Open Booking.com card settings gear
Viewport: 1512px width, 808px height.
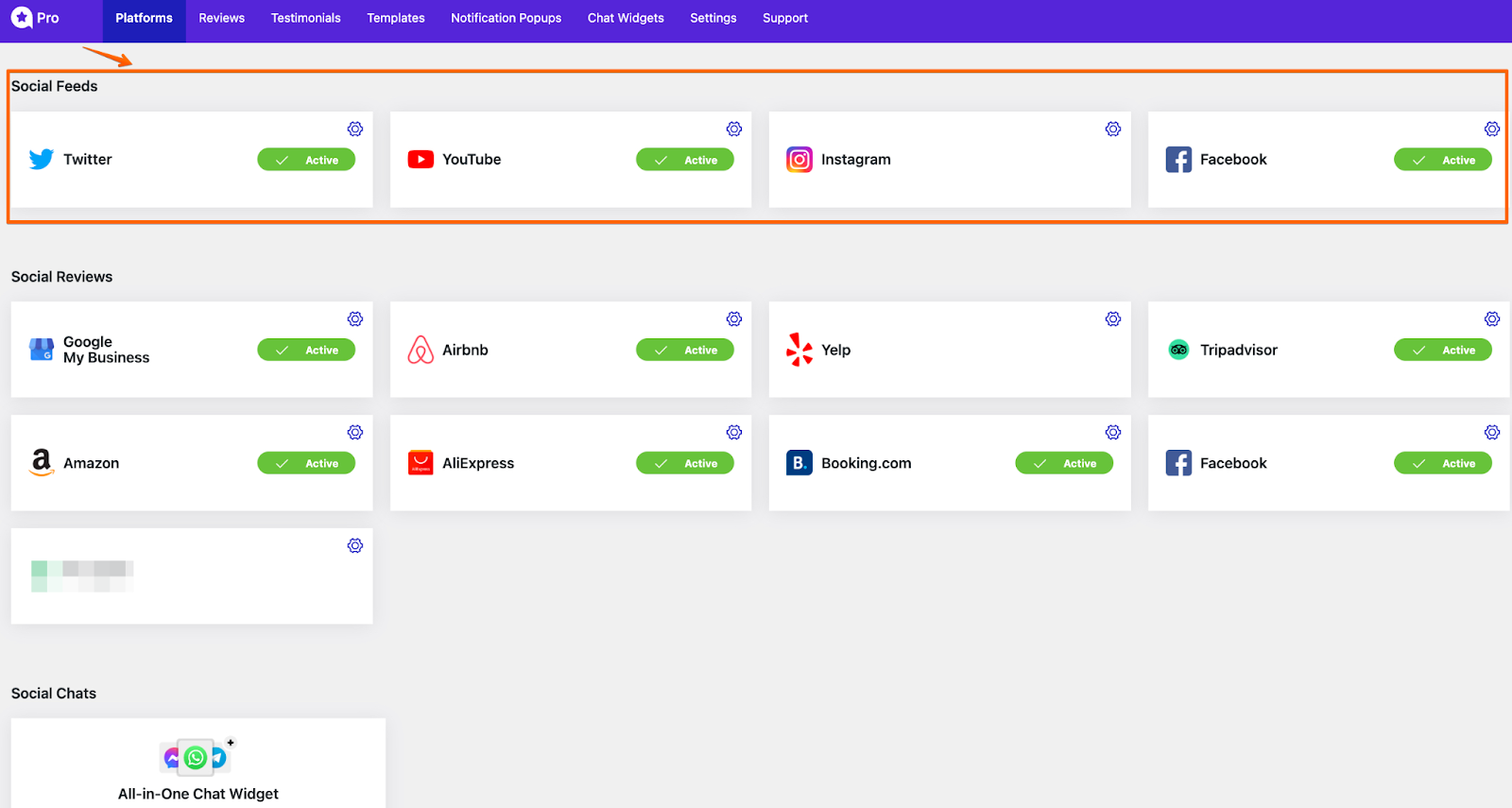coord(1113,432)
